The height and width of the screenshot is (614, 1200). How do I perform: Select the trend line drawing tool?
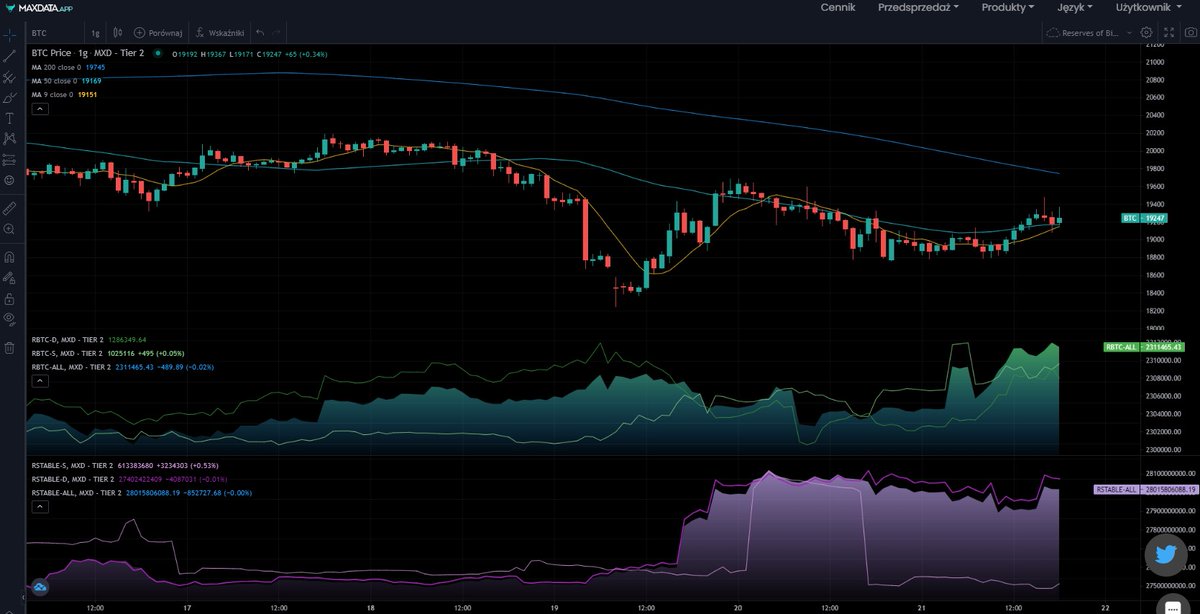9,56
